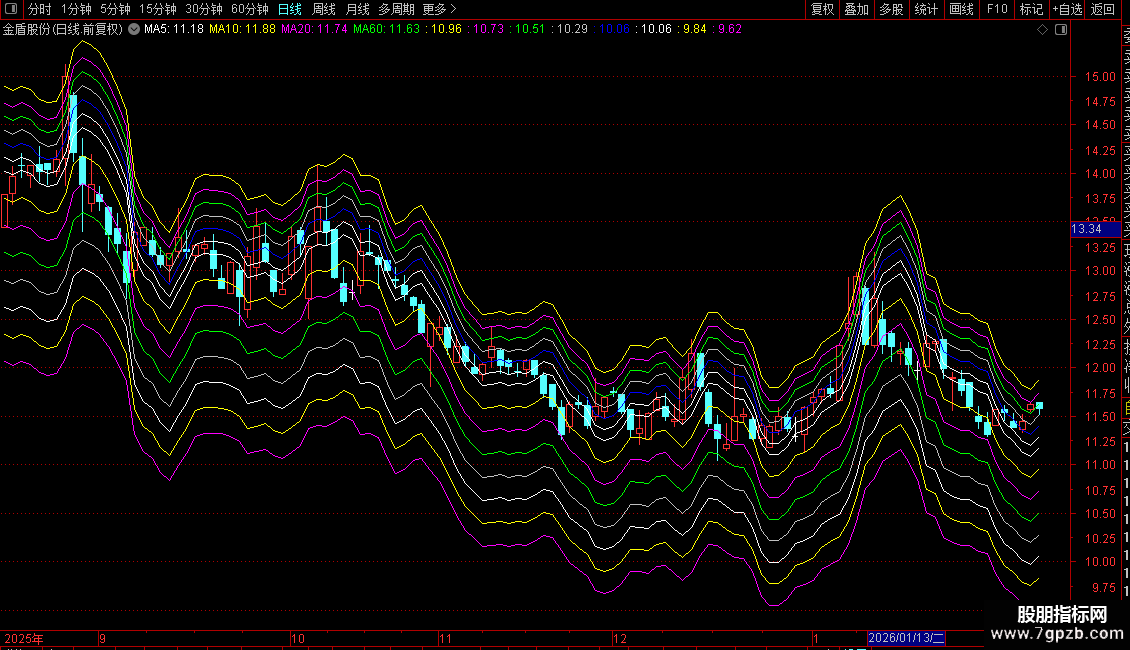1130x650 pixels.
Task: Open the 月线 monthly chart
Action: click(x=357, y=9)
